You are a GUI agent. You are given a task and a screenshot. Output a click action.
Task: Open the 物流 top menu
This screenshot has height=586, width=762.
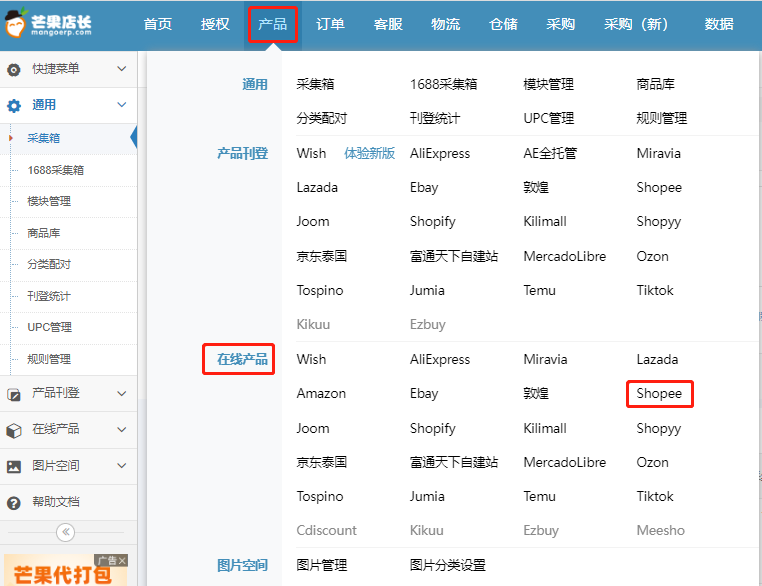[446, 24]
